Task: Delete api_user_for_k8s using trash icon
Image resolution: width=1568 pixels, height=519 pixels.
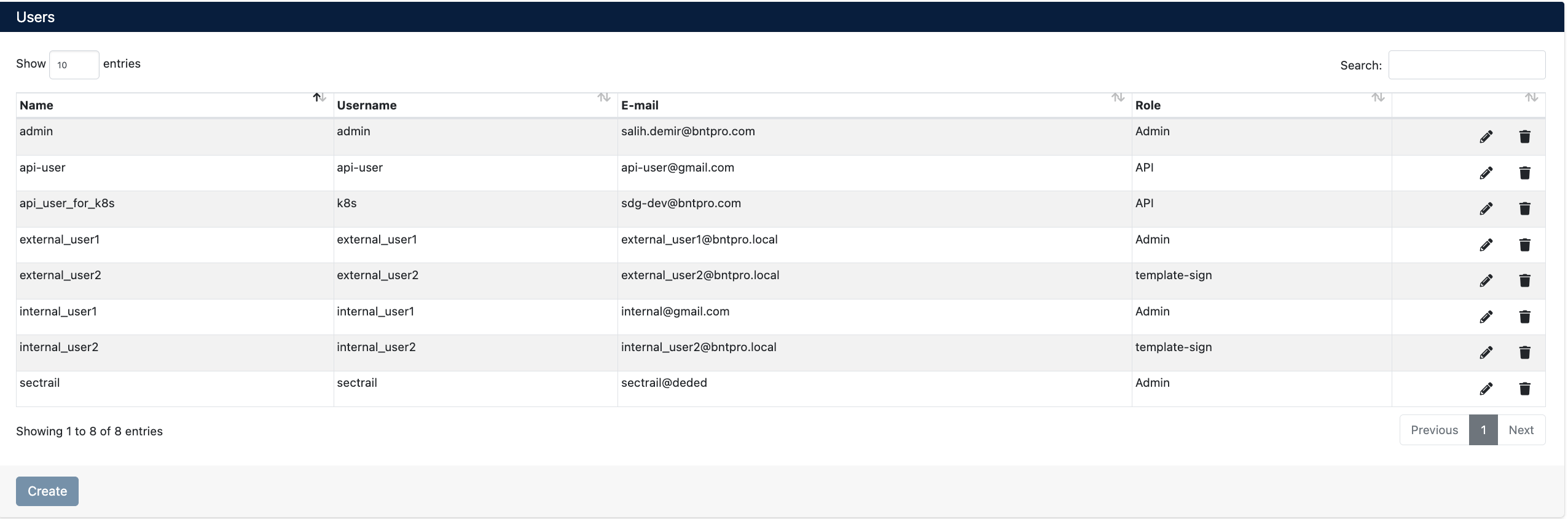Action: [1524, 208]
